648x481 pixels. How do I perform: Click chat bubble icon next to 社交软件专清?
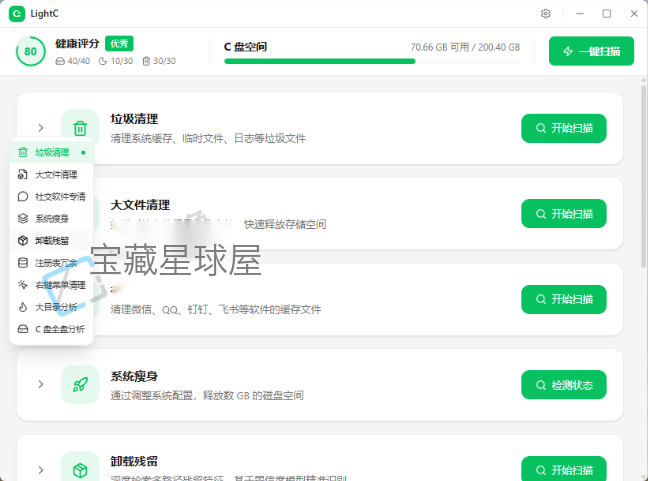pyautogui.click(x=23, y=196)
